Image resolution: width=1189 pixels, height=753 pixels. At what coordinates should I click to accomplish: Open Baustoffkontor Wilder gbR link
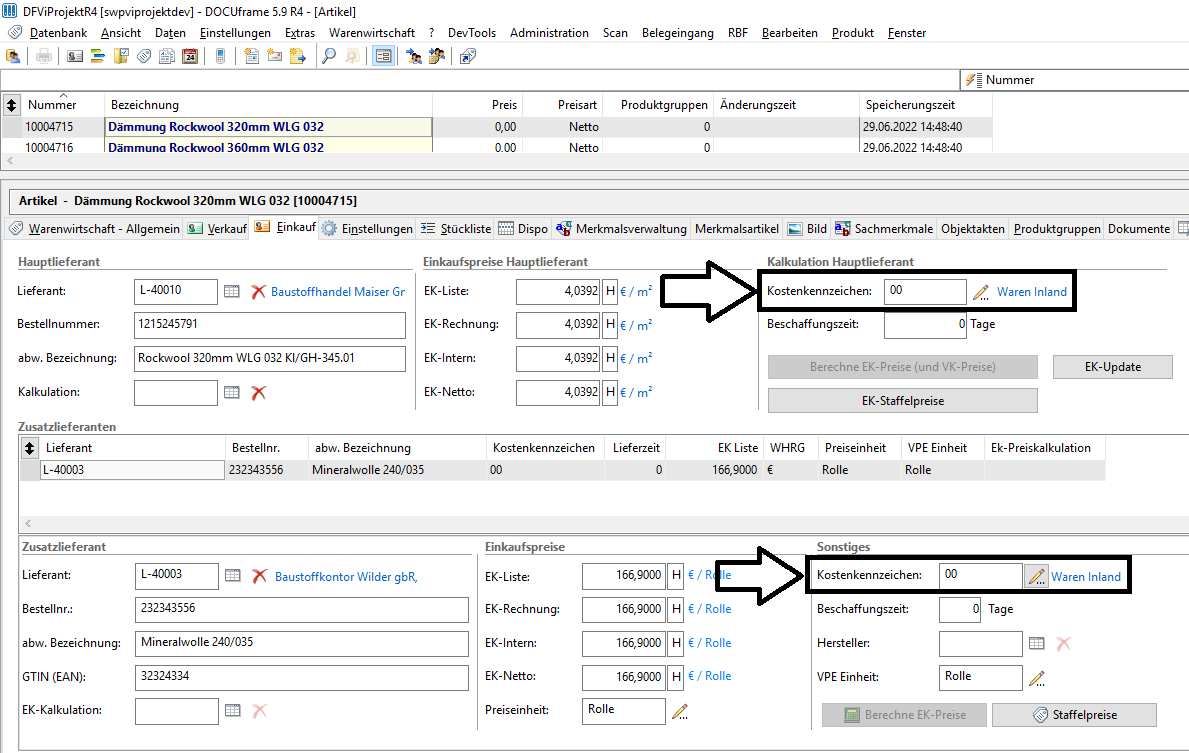click(x=346, y=577)
